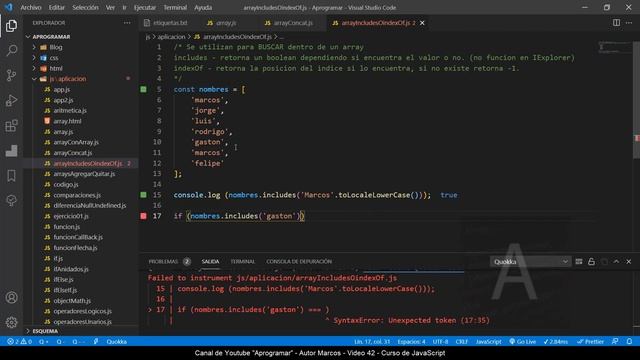Open the Ejecutar menu
The height and width of the screenshot is (360, 640).
tap(144, 7)
